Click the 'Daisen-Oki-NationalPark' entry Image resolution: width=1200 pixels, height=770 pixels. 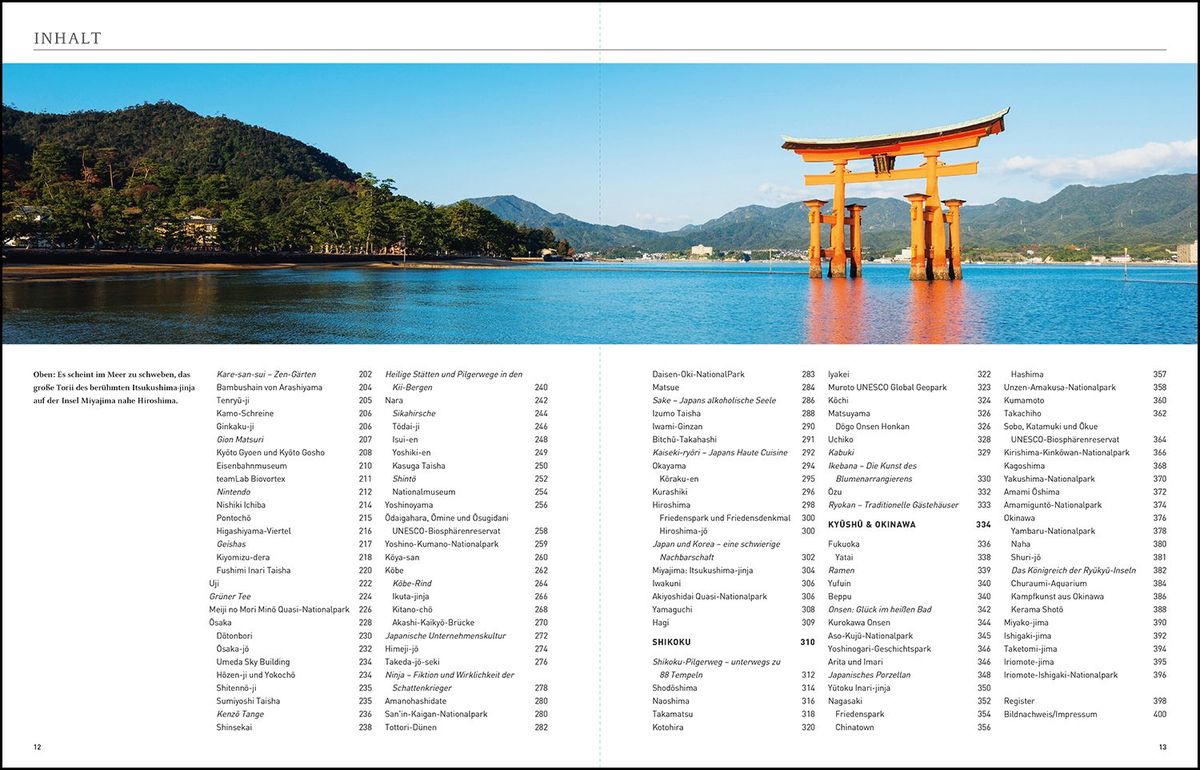[698, 374]
